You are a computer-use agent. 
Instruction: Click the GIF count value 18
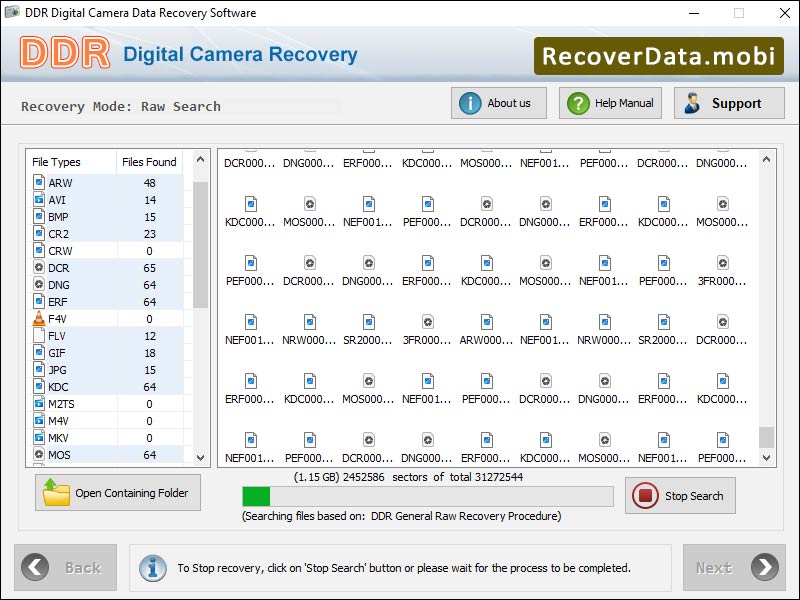(149, 353)
